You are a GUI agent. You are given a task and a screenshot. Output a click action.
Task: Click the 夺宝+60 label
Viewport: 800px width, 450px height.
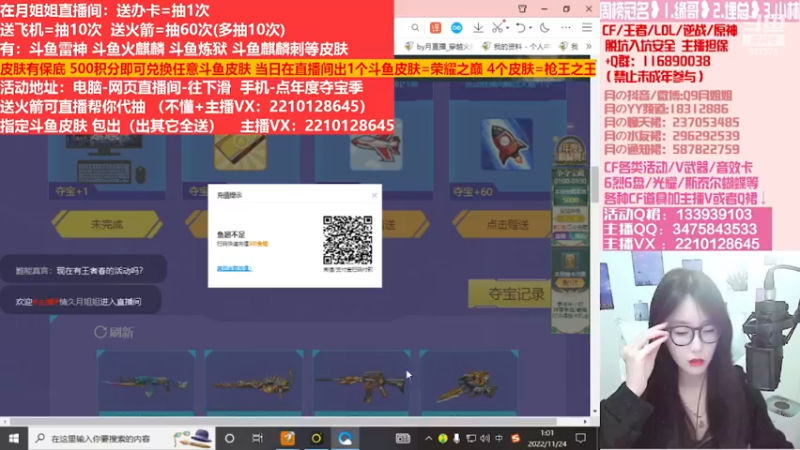pyautogui.click(x=473, y=192)
